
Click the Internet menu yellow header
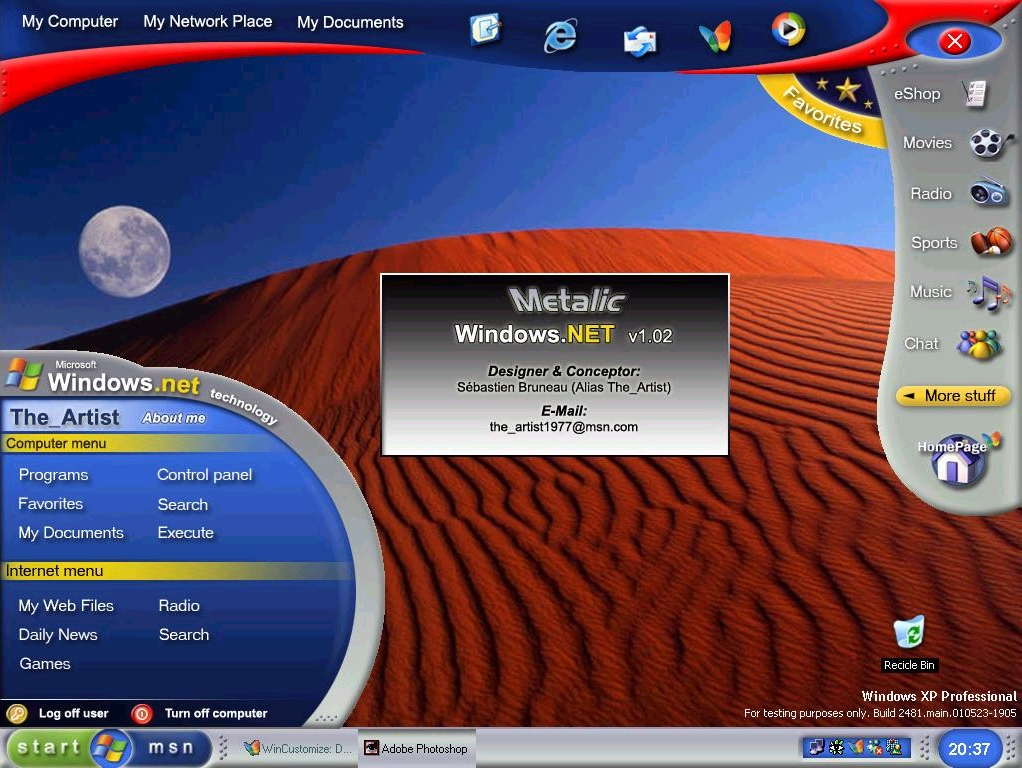(x=176, y=571)
